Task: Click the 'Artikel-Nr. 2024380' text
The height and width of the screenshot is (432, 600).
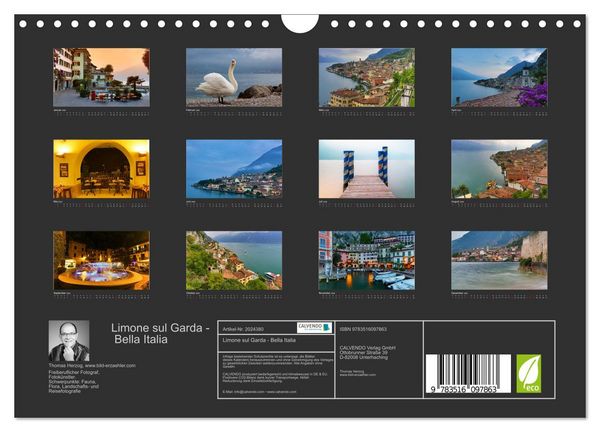Action: (x=243, y=329)
